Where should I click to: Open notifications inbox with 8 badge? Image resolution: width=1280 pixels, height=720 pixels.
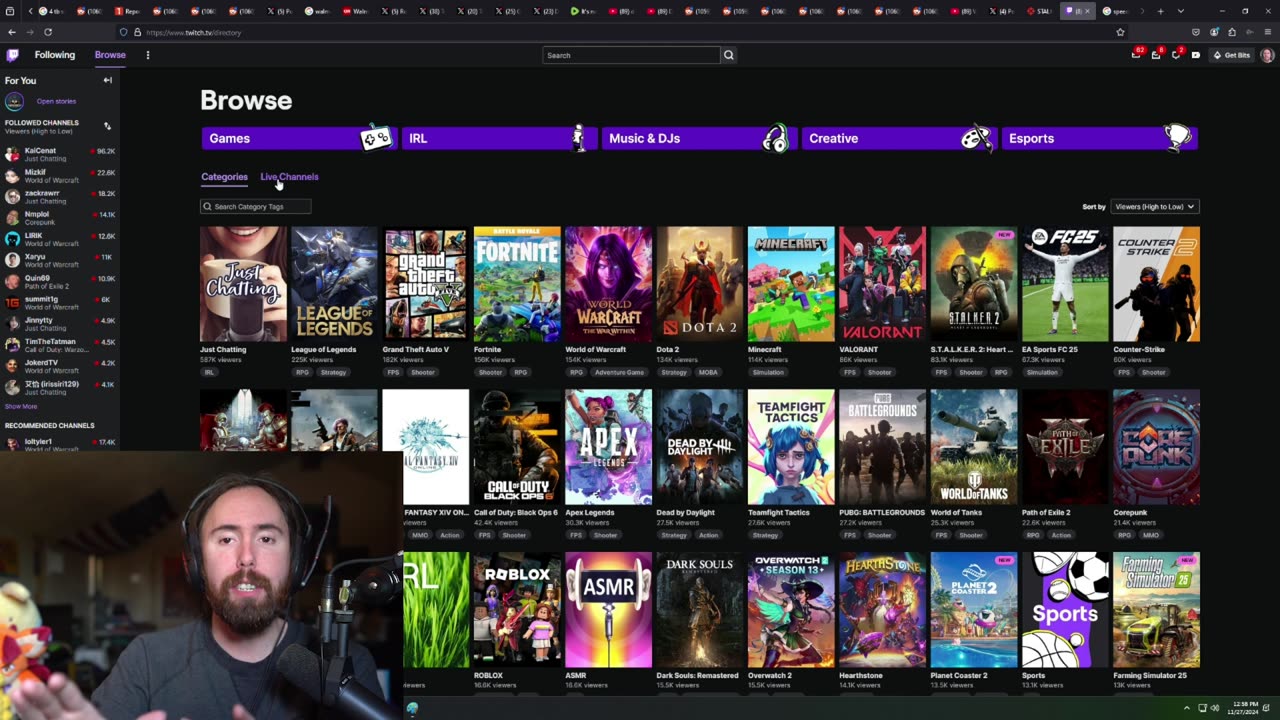[x=1156, y=55]
